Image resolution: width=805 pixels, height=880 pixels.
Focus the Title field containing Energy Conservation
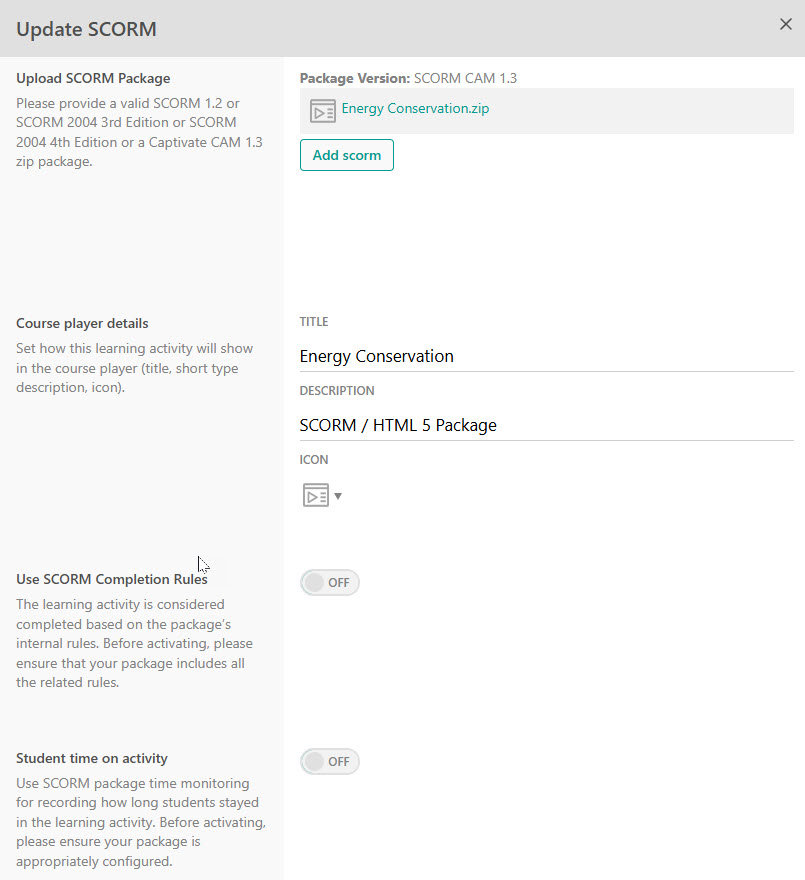(545, 356)
